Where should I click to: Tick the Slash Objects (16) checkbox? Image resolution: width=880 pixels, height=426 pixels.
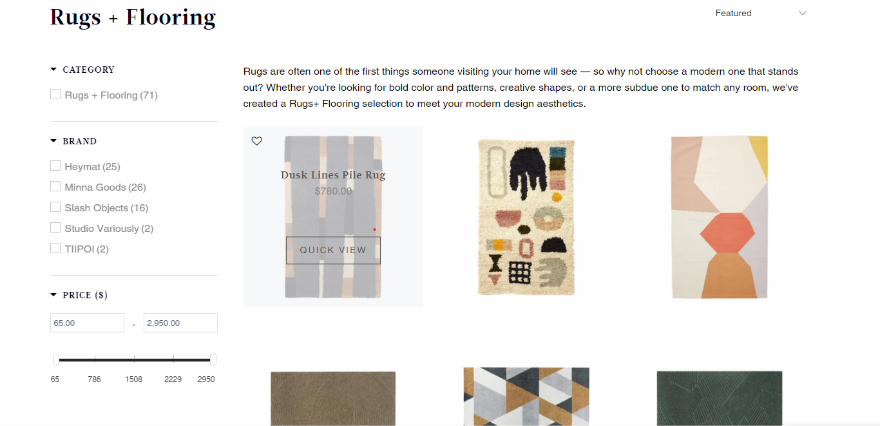point(56,208)
